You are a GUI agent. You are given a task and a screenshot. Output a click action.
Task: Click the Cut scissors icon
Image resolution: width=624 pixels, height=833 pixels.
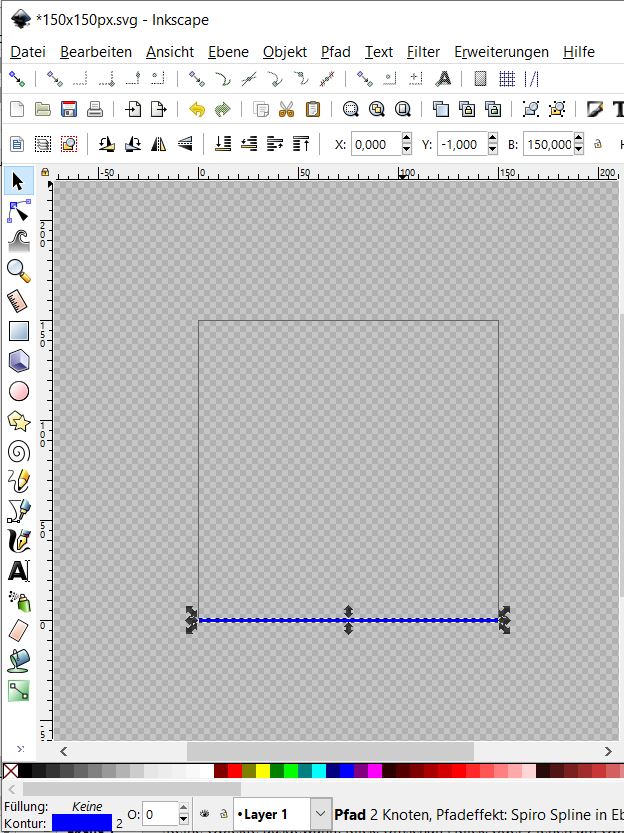point(287,109)
